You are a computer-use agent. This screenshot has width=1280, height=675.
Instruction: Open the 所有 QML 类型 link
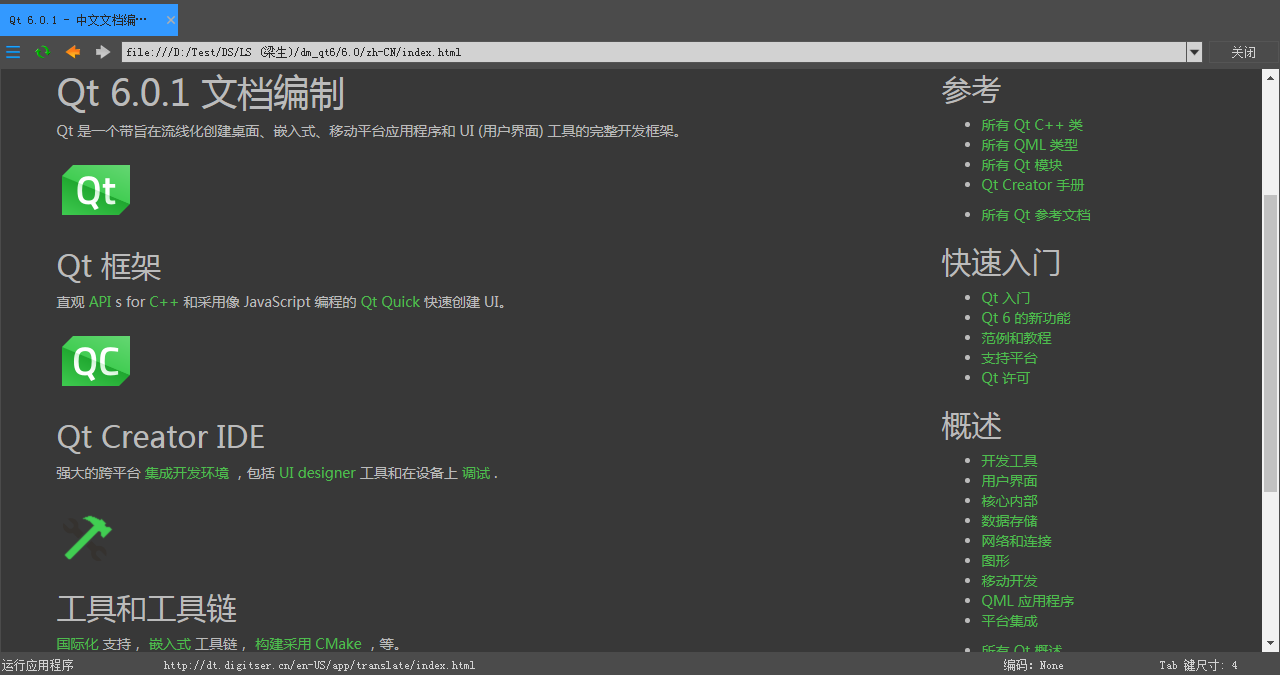pyautogui.click(x=1029, y=145)
